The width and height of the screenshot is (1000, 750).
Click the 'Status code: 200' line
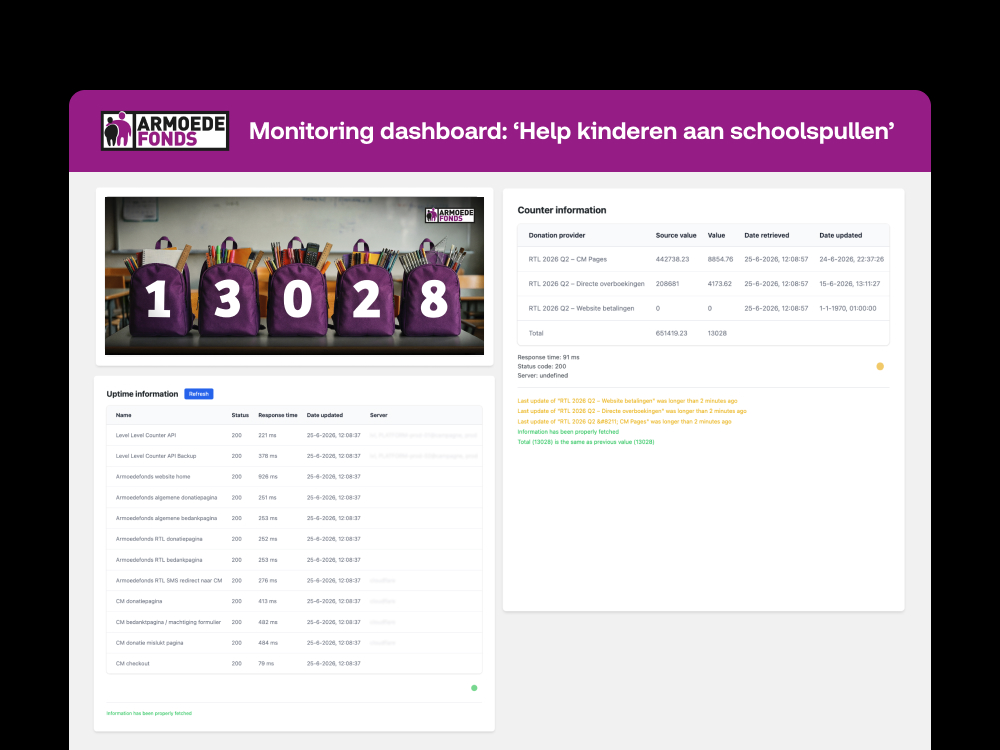click(541, 367)
